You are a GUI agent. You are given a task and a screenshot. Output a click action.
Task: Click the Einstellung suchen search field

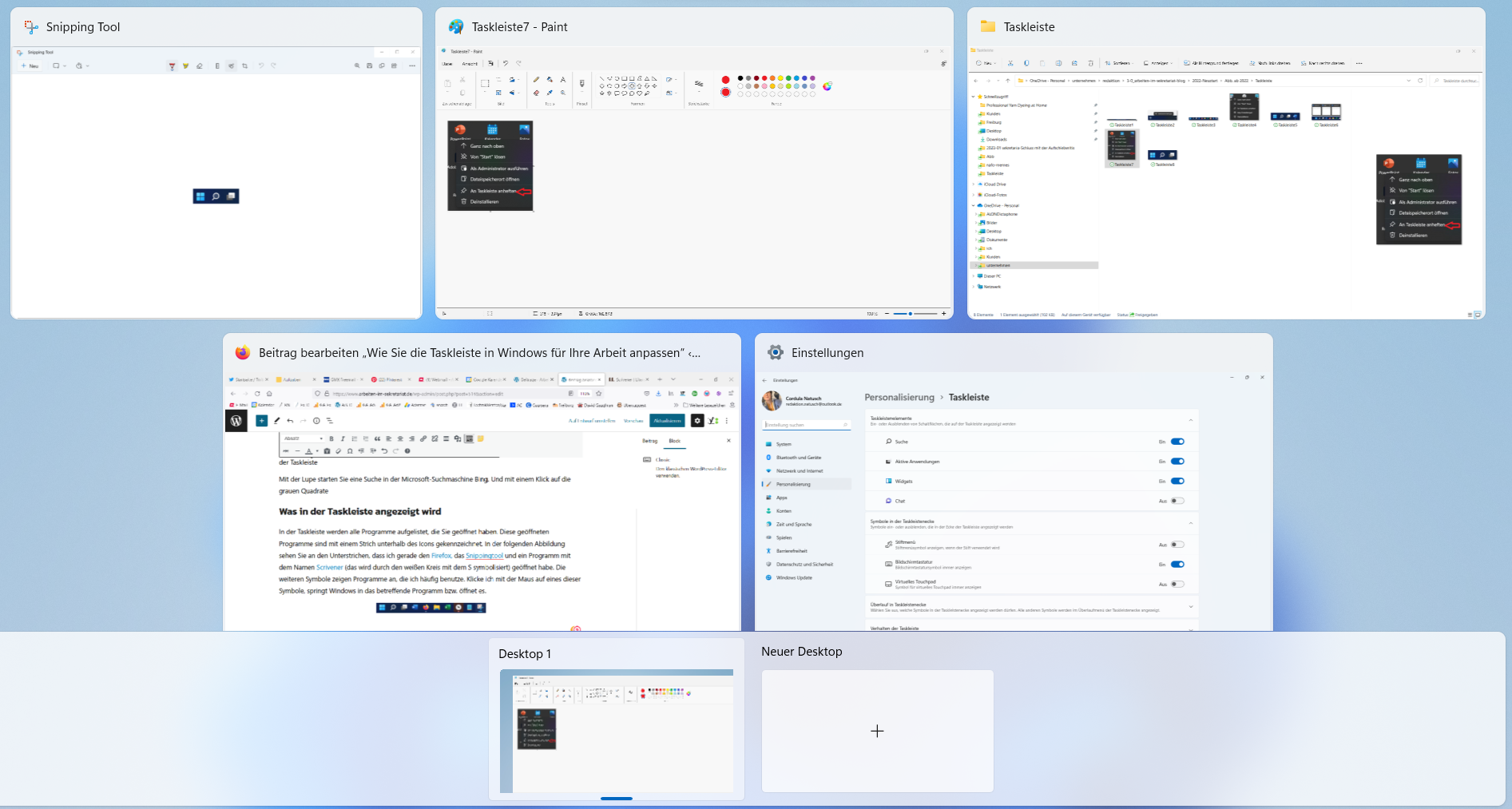807,425
